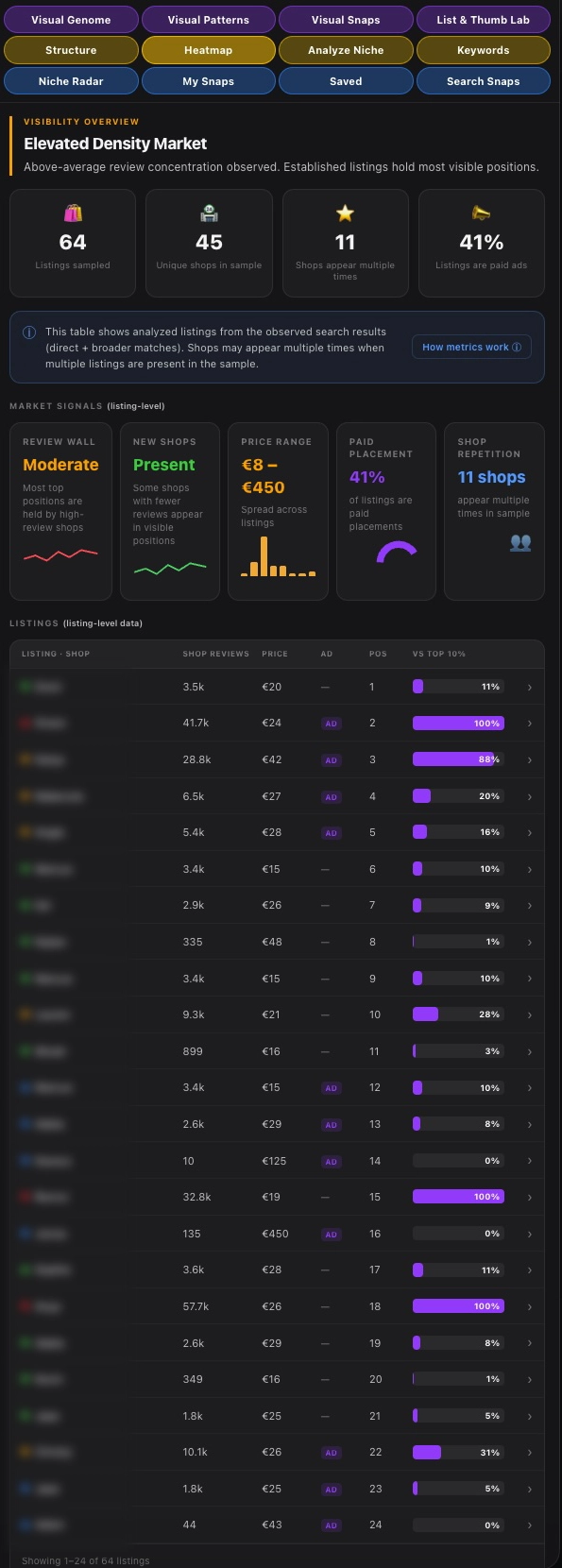562x1568 pixels.
Task: Click the AD badge on the €125 row
Action: point(331,1162)
